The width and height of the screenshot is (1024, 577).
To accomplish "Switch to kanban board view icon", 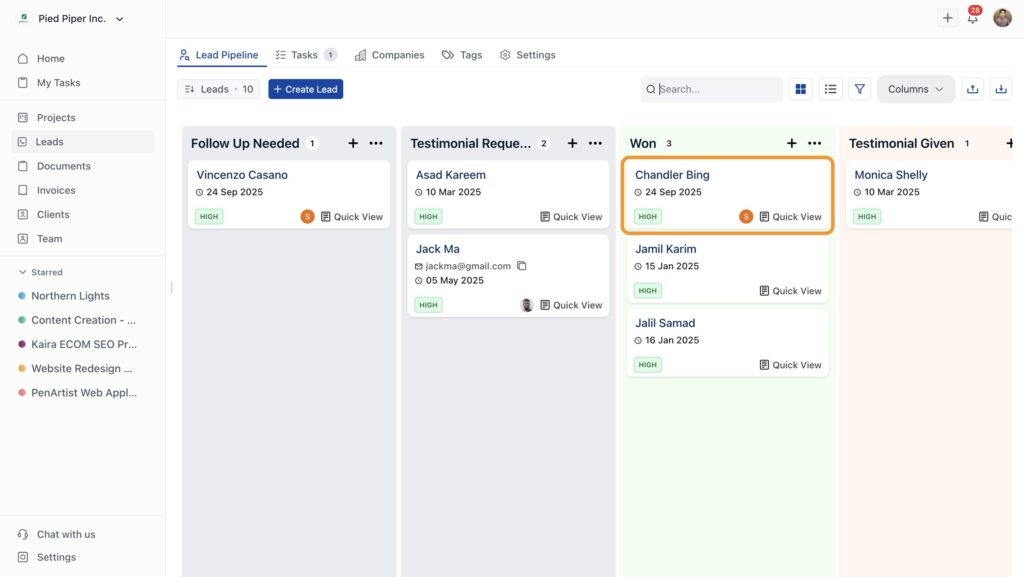I will (x=800, y=89).
